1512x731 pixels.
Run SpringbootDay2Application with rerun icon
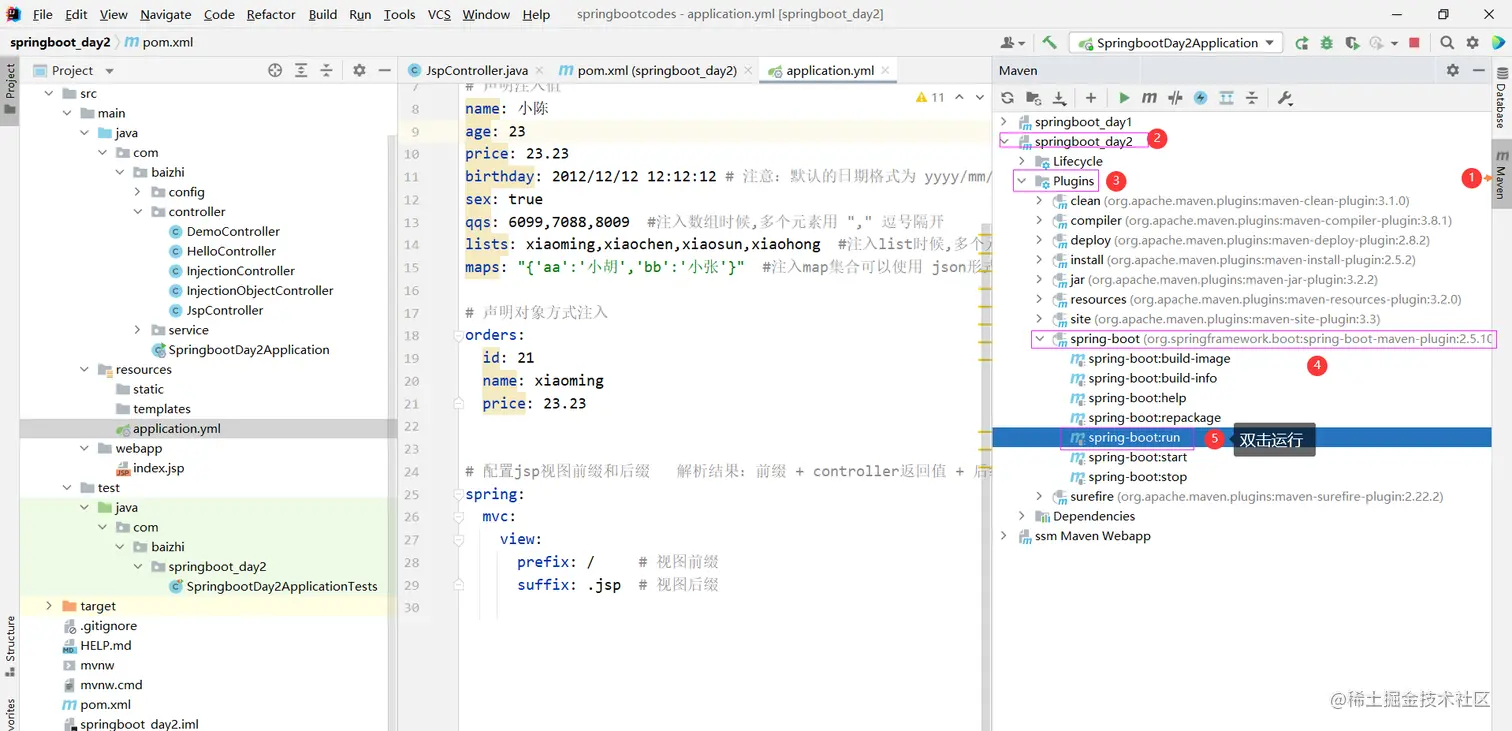pos(1302,43)
